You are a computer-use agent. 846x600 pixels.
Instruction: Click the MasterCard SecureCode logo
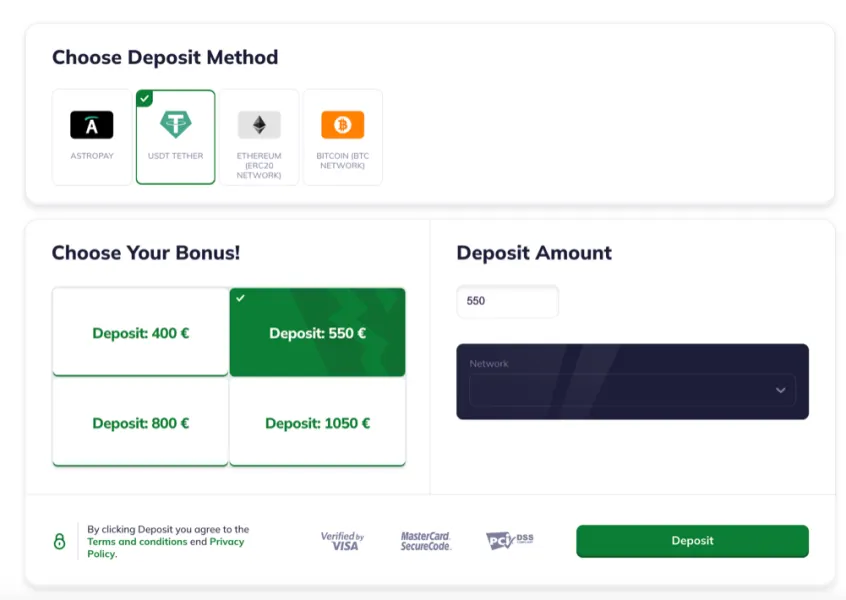426,541
